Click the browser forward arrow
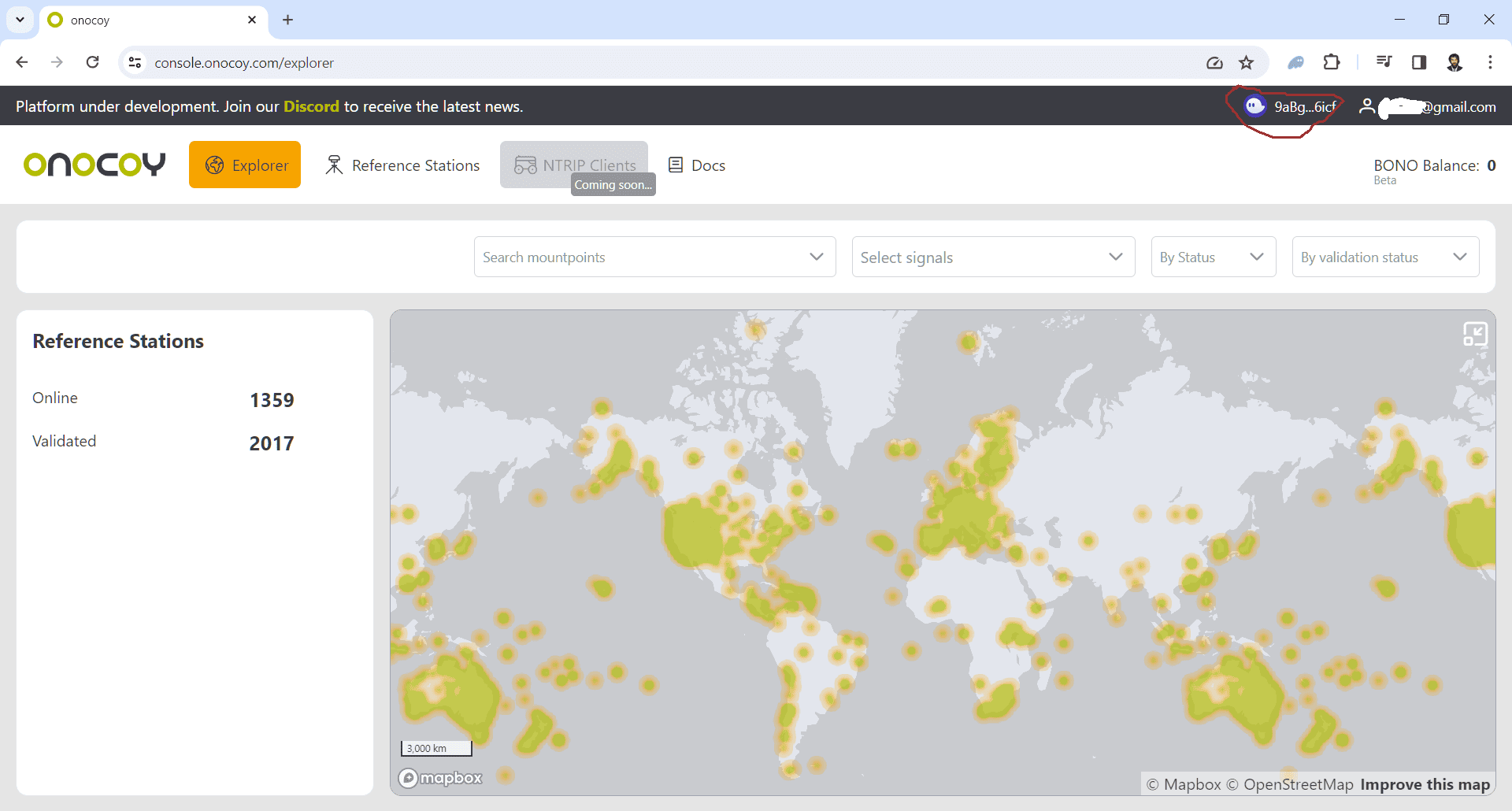Viewport: 1512px width, 811px height. click(57, 62)
